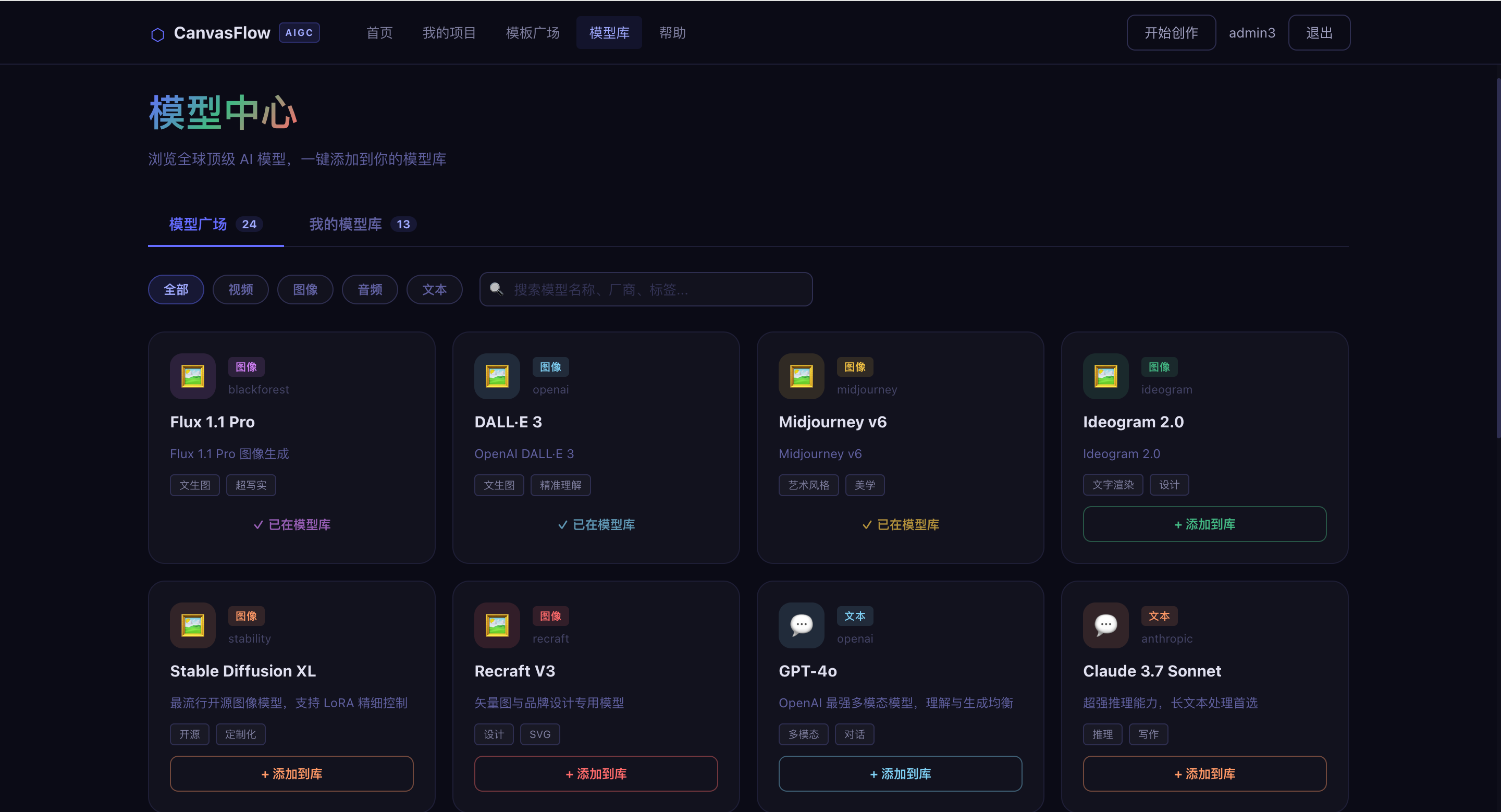The height and width of the screenshot is (812, 1501).
Task: Click the 精准理解 tag on DALL·E 3
Action: click(x=561, y=485)
